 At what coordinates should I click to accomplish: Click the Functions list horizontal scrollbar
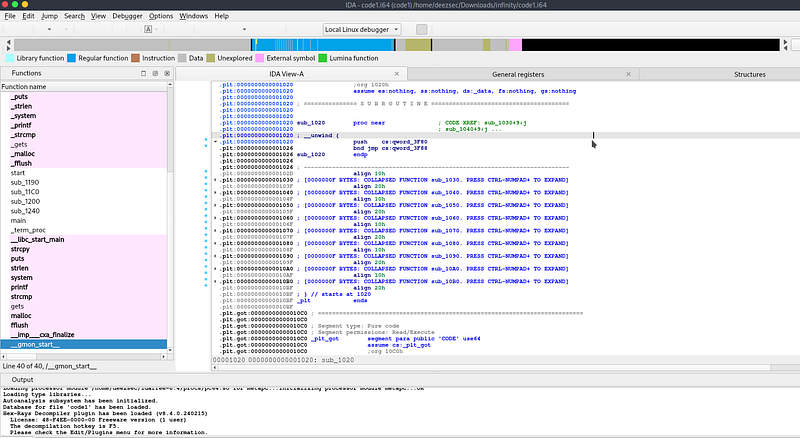pyautogui.click(x=84, y=357)
